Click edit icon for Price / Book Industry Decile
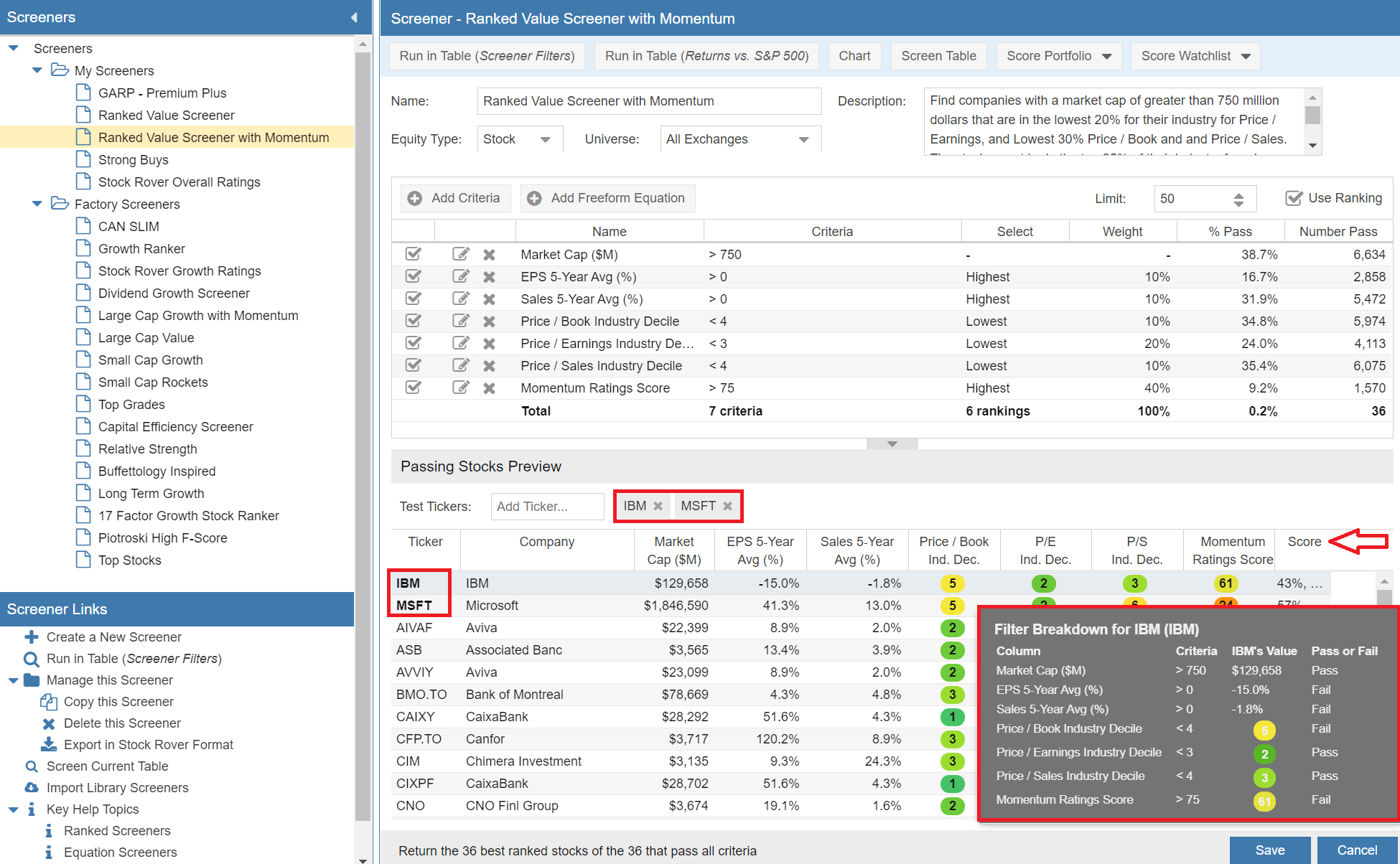Image resolution: width=1400 pixels, height=864 pixels. (460, 321)
